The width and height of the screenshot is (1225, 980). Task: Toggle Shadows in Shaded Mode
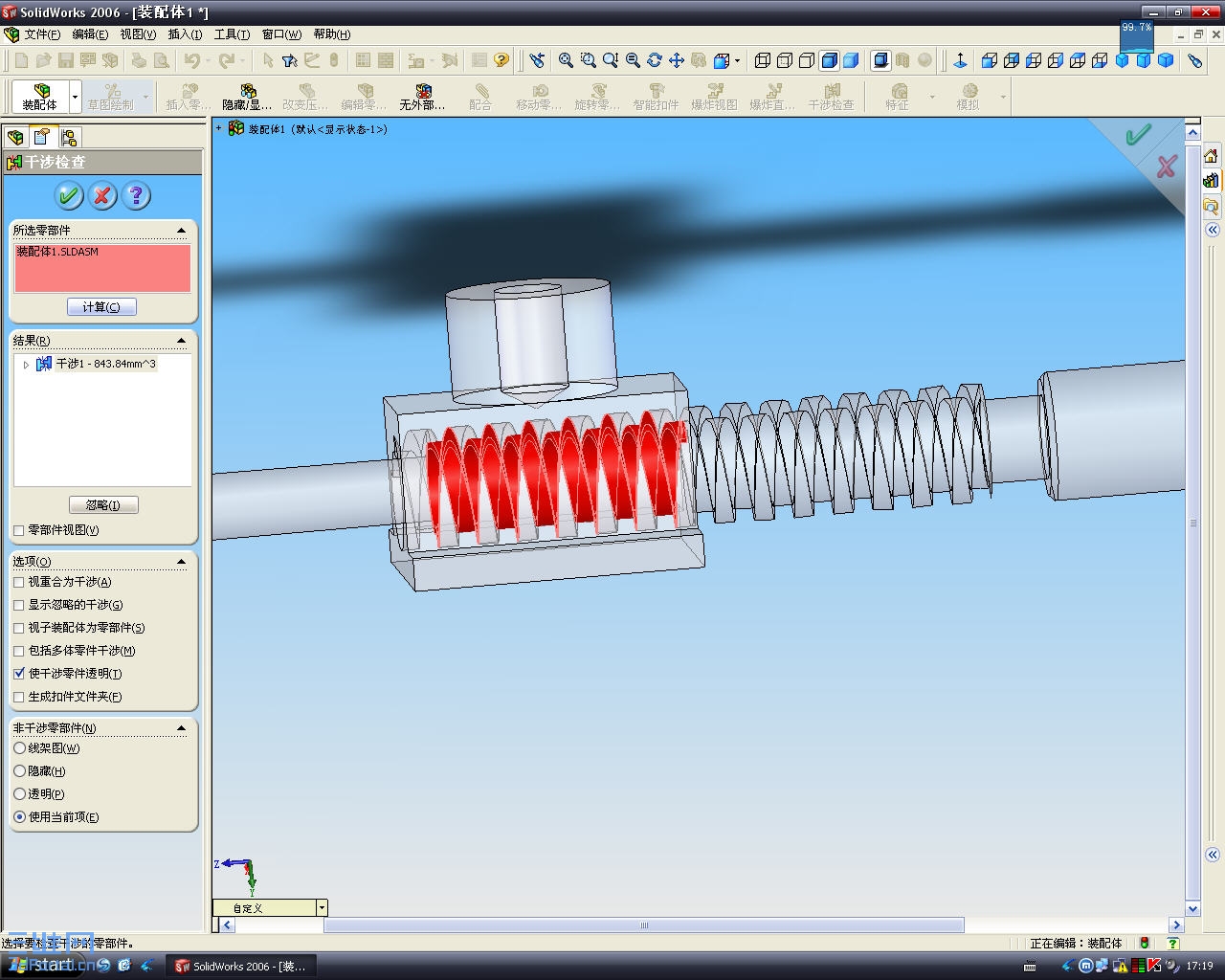point(880,60)
